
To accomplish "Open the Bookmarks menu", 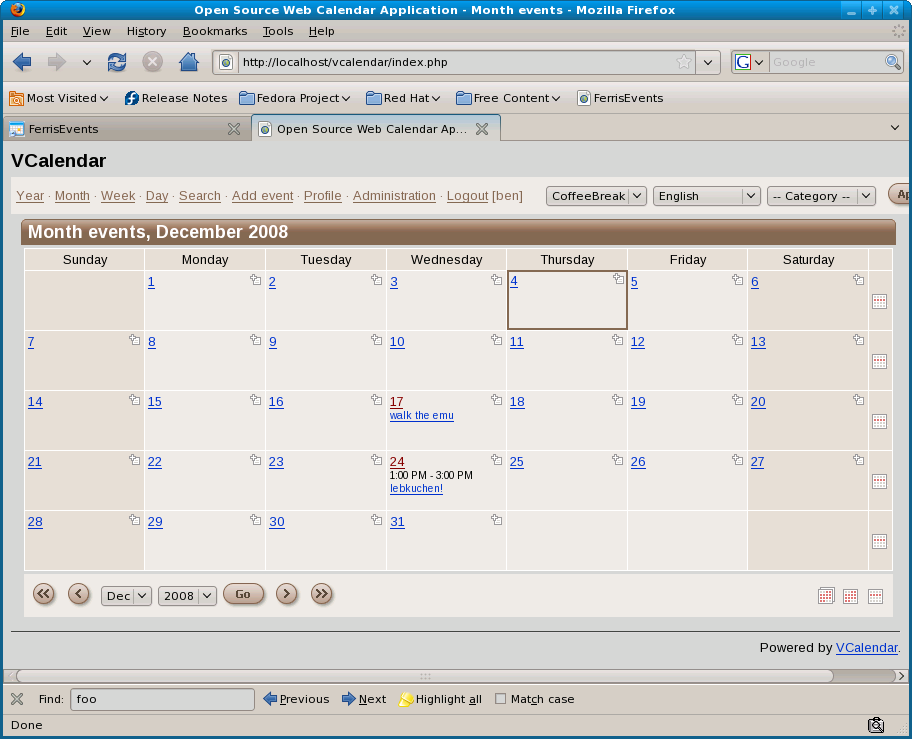I will pos(215,31).
